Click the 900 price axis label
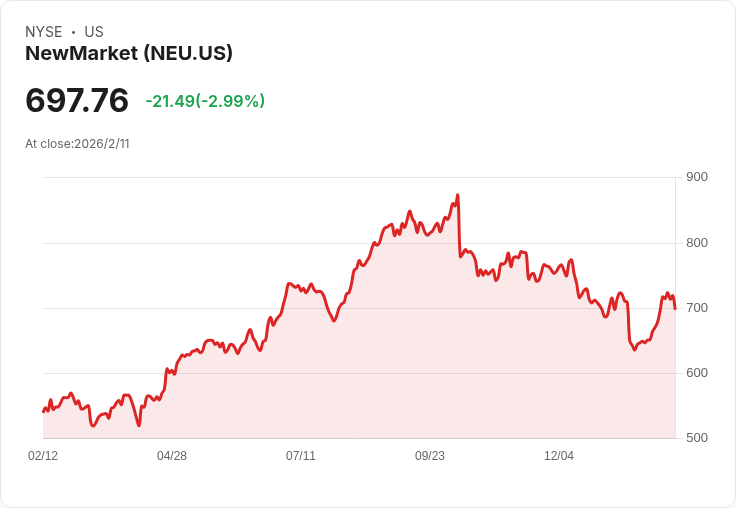The height and width of the screenshot is (508, 736). 697,177
